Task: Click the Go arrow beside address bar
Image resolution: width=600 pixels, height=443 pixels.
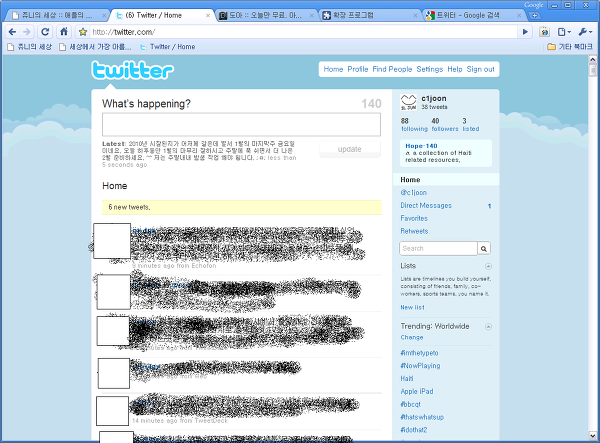Action: click(x=525, y=32)
